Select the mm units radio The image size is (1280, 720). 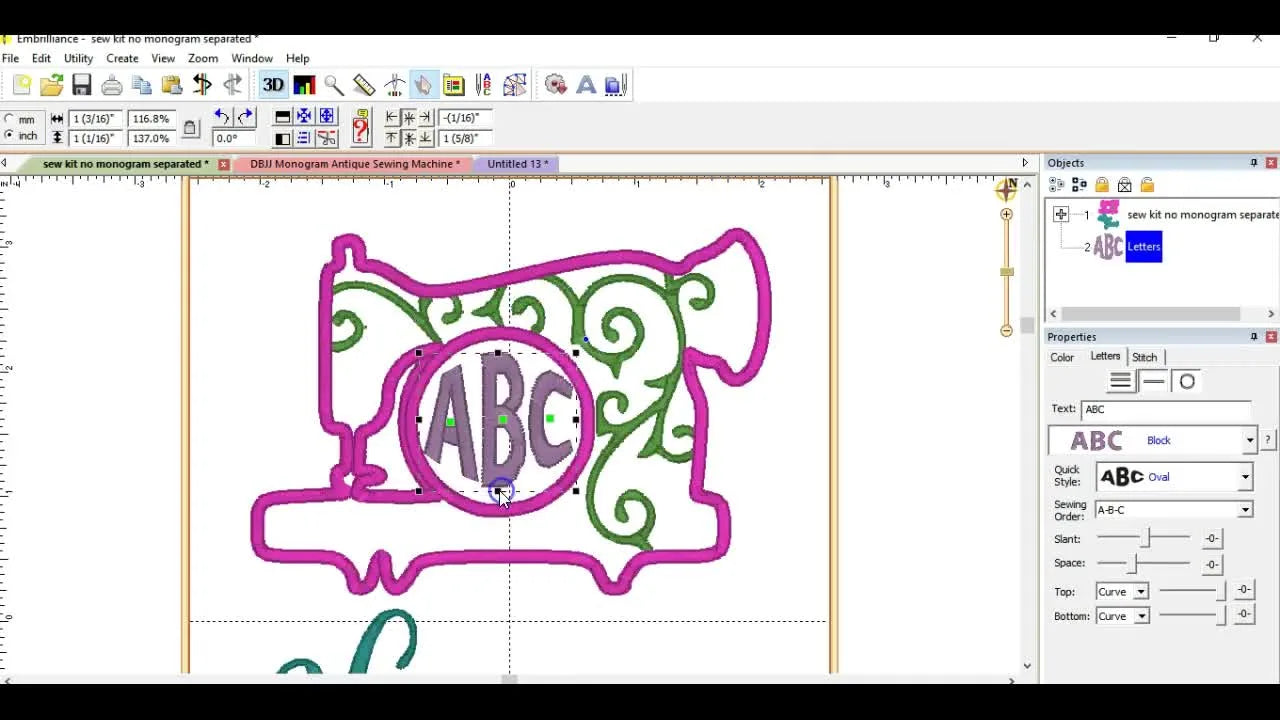pos(9,119)
